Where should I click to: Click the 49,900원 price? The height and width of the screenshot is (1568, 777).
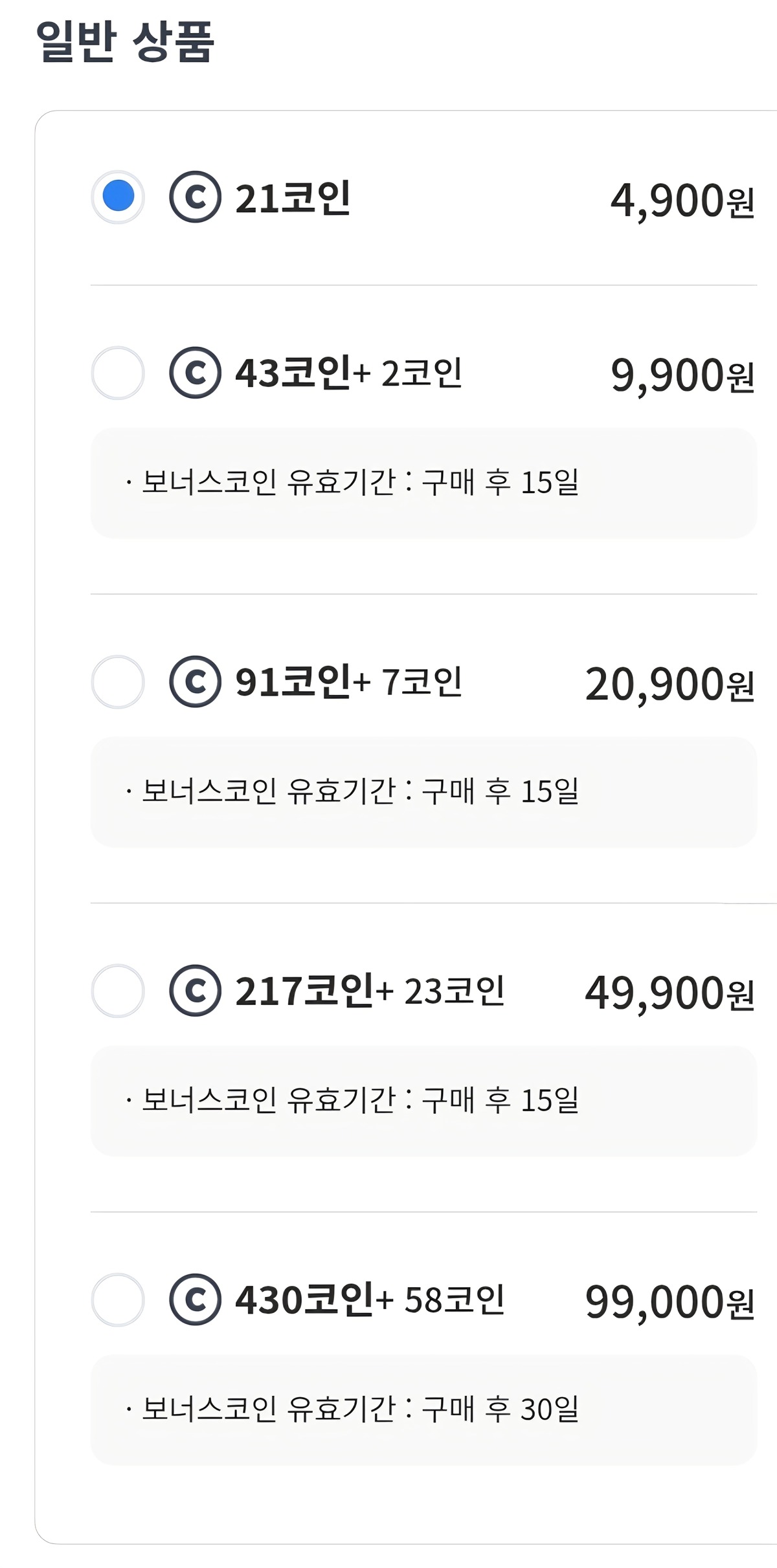670,993
